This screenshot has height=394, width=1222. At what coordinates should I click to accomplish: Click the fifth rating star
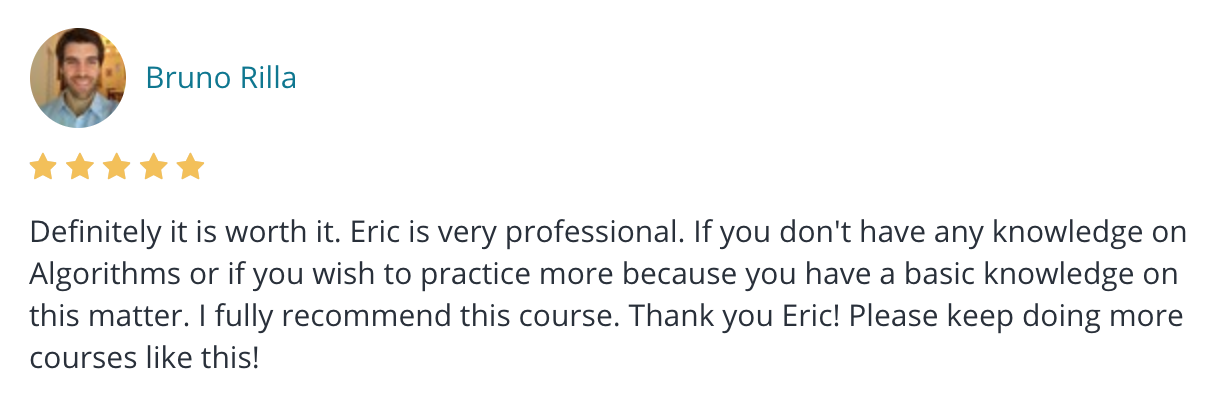tap(190, 167)
